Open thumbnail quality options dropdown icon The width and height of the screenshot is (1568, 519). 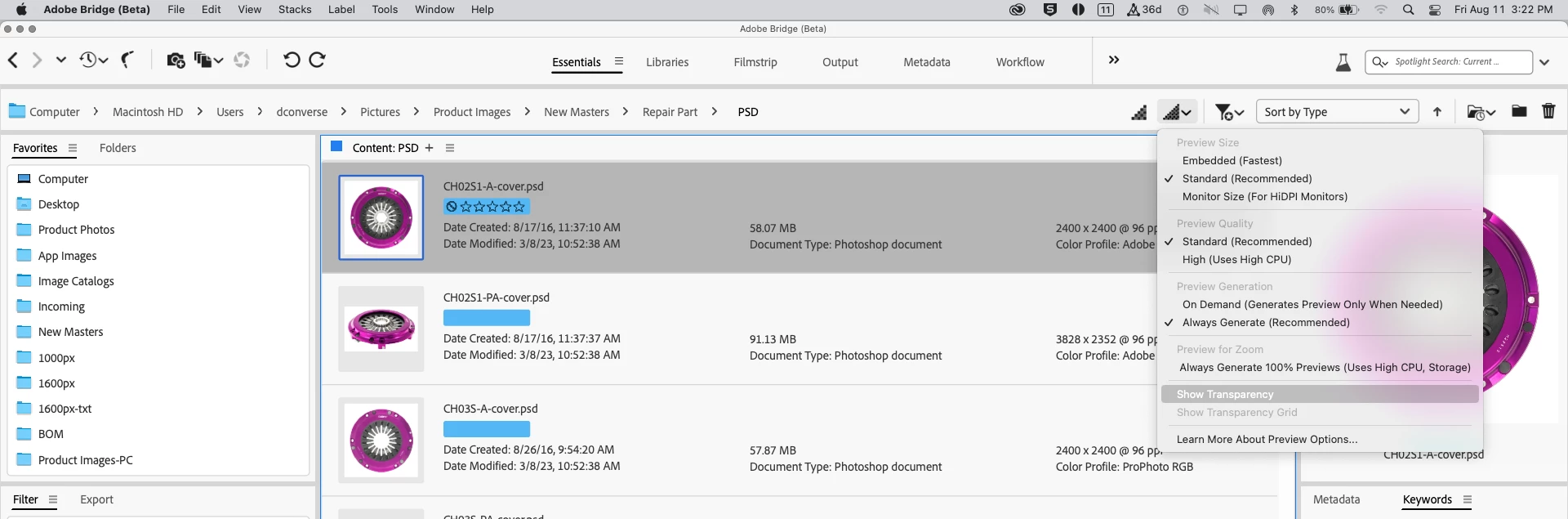point(1177,112)
